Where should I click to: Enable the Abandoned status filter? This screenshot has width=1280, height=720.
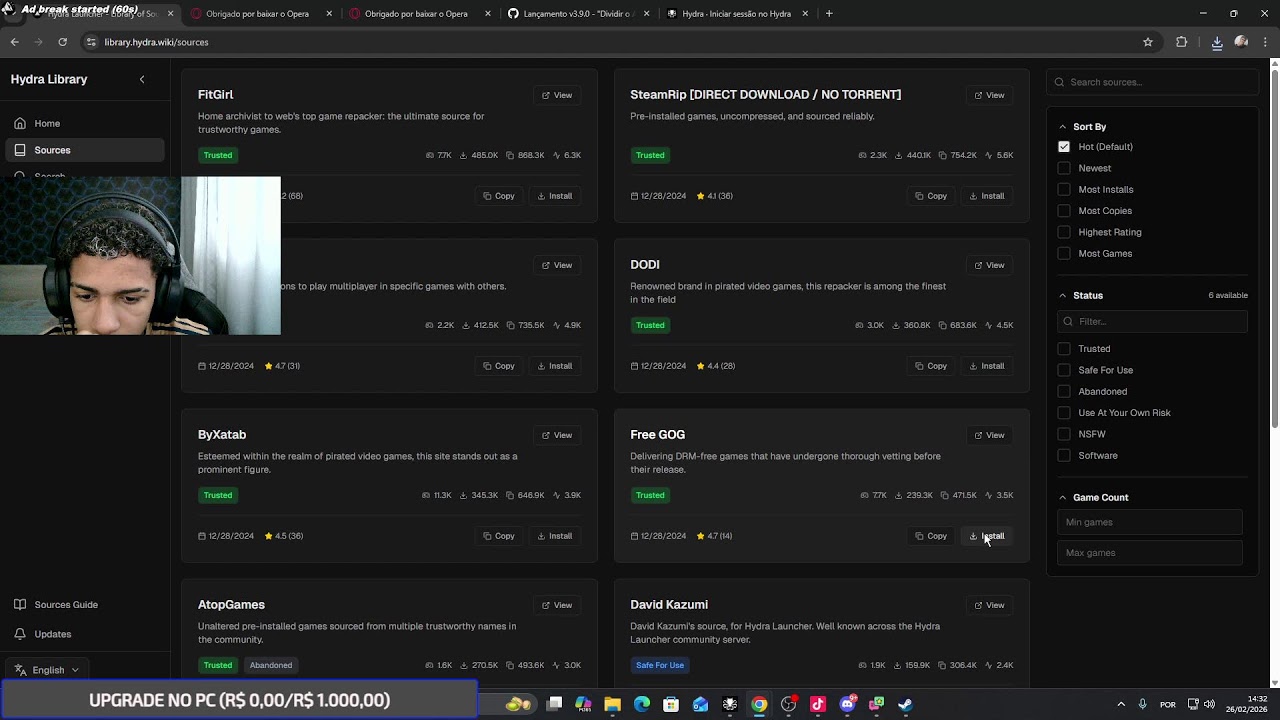1064,391
